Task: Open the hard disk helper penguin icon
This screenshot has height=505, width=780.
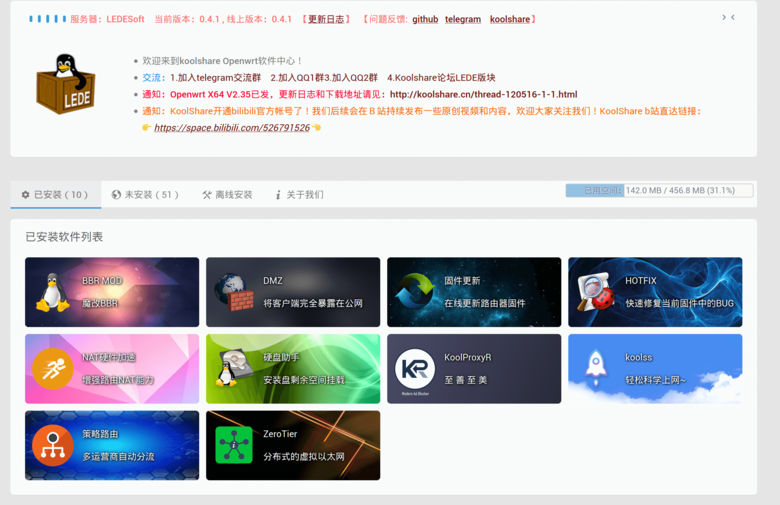Action: pyautogui.click(x=234, y=368)
